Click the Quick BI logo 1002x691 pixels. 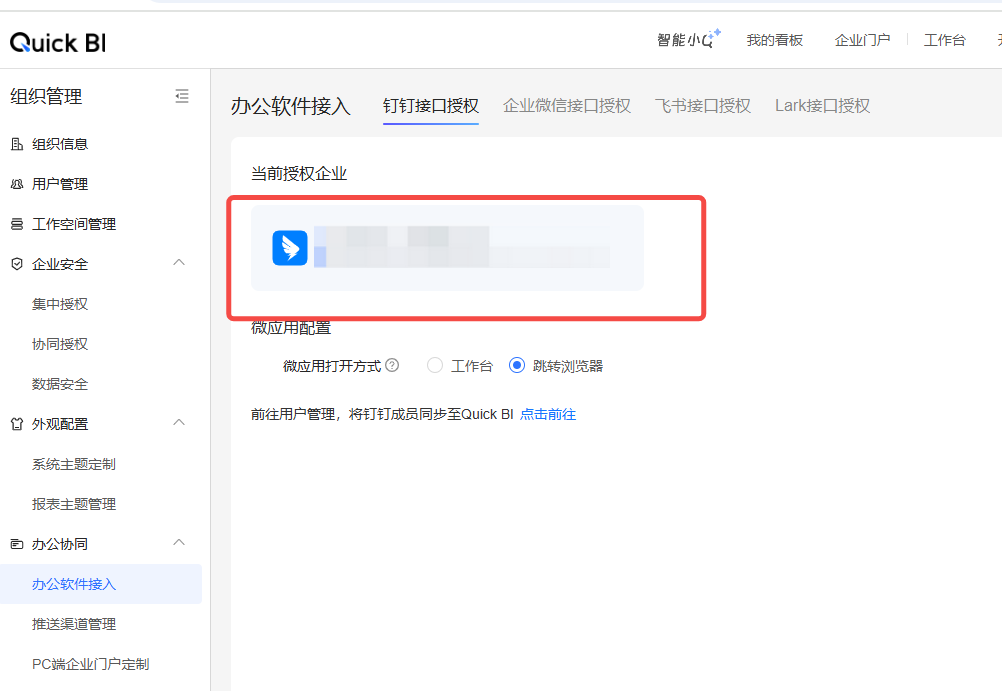58,43
